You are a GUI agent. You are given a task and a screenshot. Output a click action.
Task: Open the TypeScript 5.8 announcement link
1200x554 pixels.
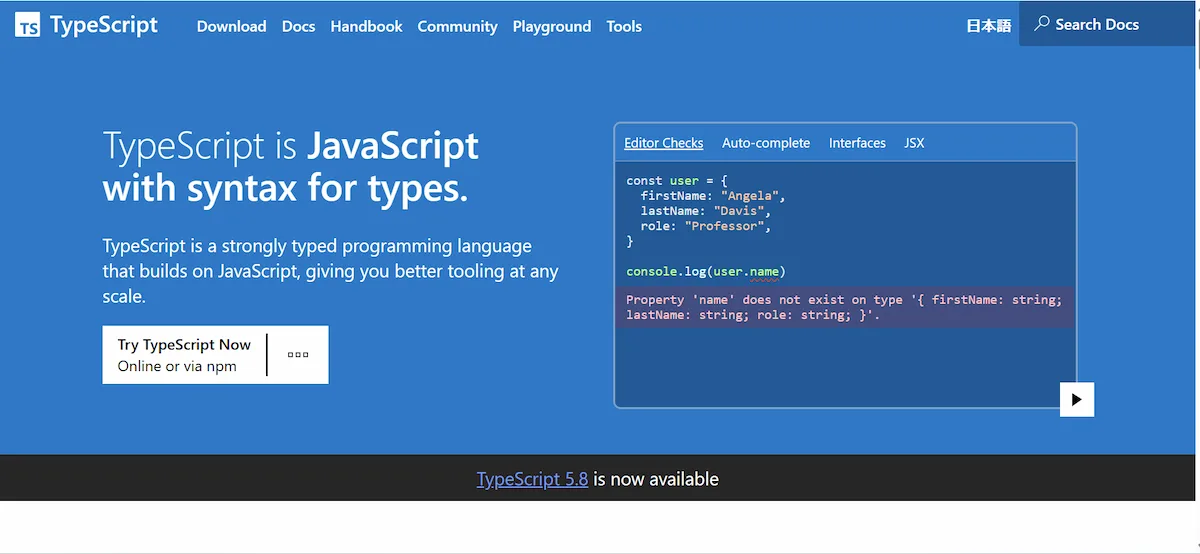pyautogui.click(x=532, y=479)
